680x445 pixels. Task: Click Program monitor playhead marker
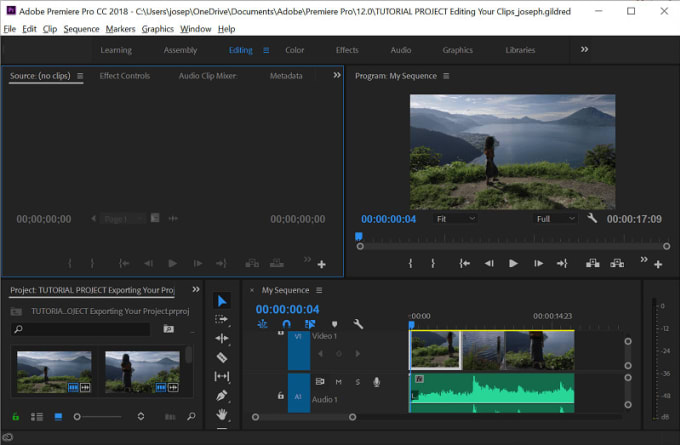359,236
